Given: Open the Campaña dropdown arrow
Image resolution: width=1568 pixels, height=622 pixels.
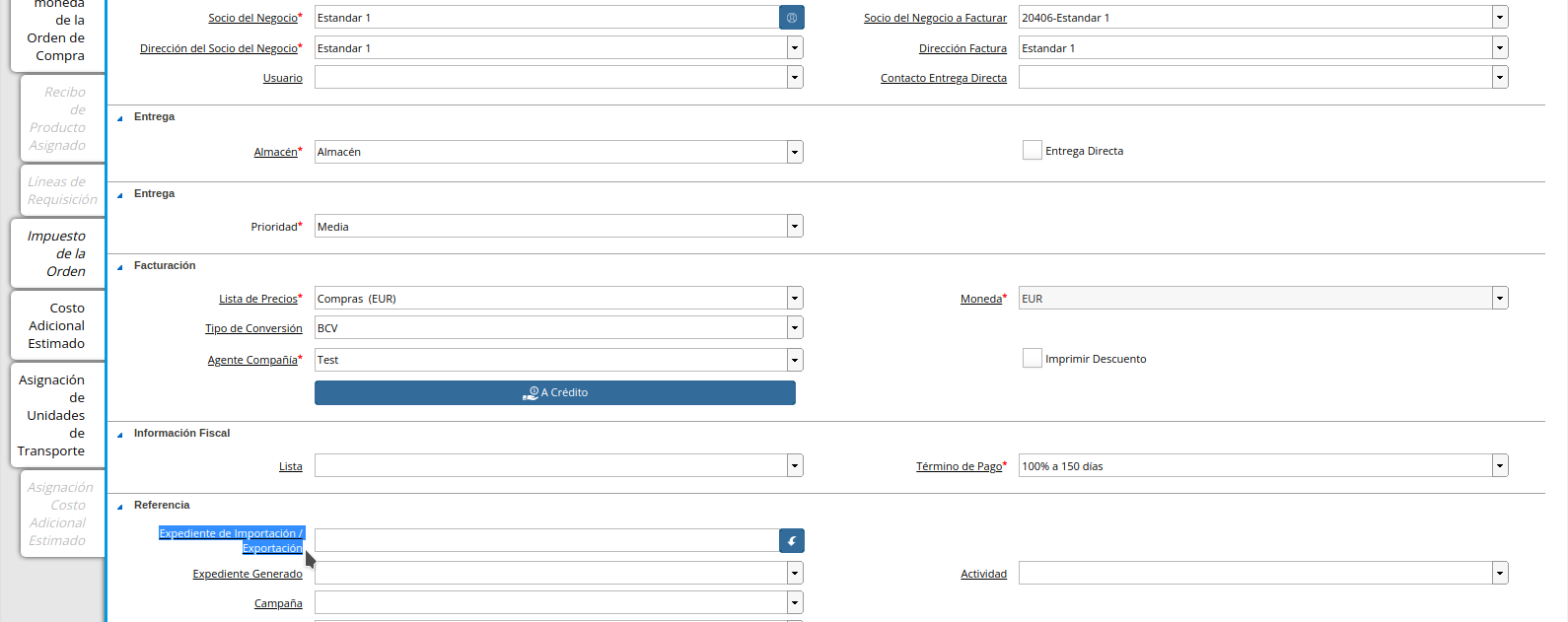Looking at the screenshot, I should pos(794,603).
